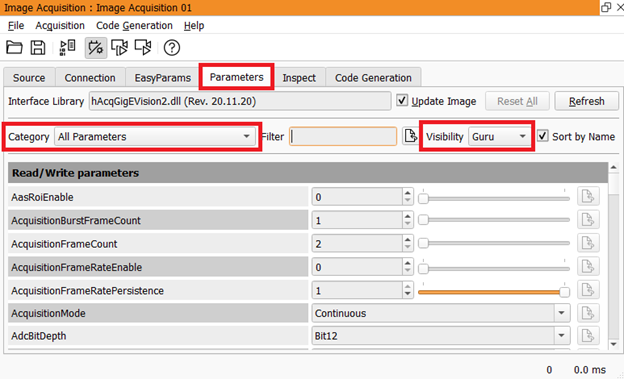Open the File menu

(x=16, y=25)
